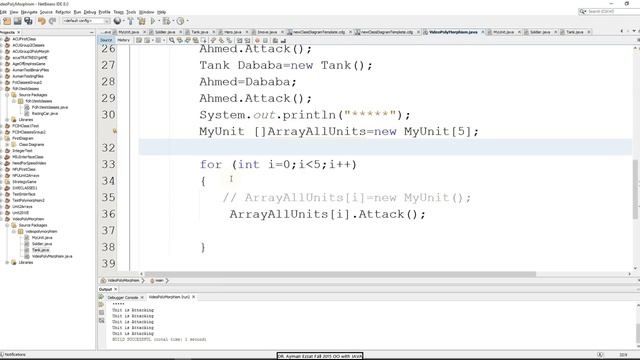
Task: Click the History view button
Action: pyautogui.click(x=123, y=40)
